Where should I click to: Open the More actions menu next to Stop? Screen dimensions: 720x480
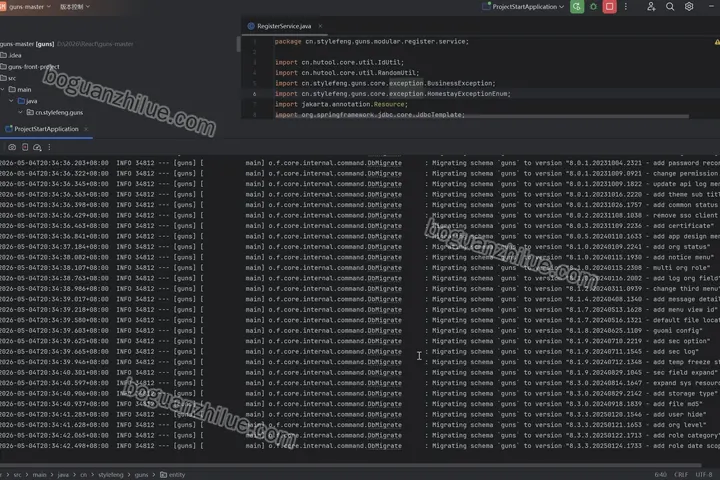(625, 6)
